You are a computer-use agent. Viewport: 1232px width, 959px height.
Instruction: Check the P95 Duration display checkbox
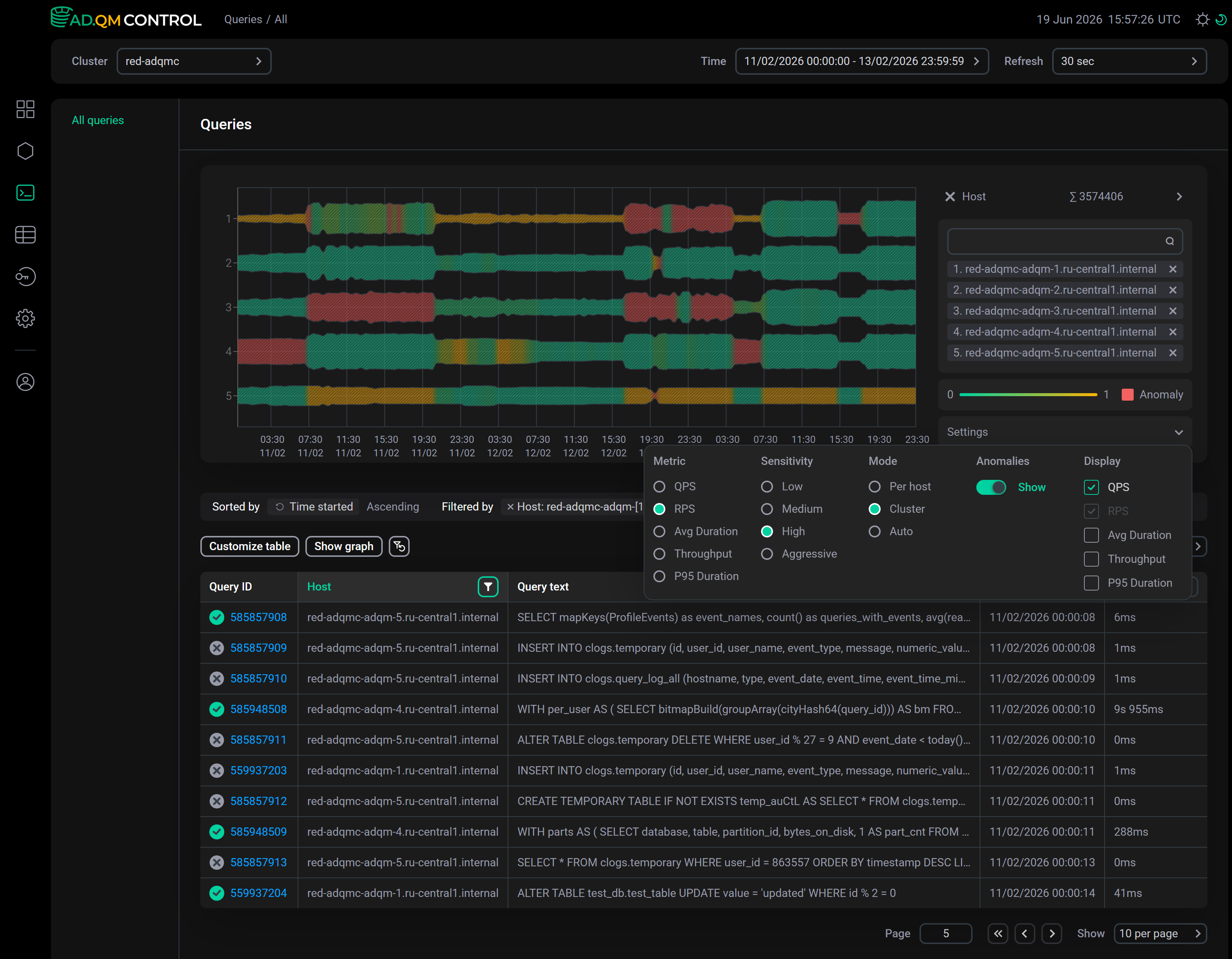(x=1091, y=583)
